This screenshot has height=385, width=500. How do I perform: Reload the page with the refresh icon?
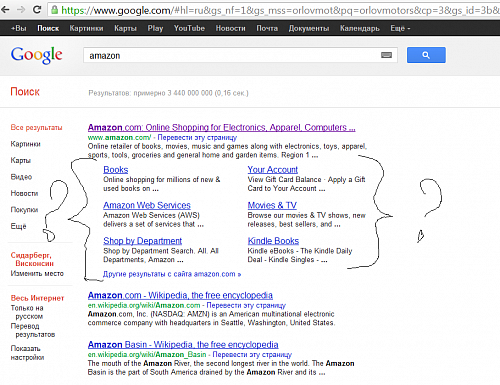37,10
